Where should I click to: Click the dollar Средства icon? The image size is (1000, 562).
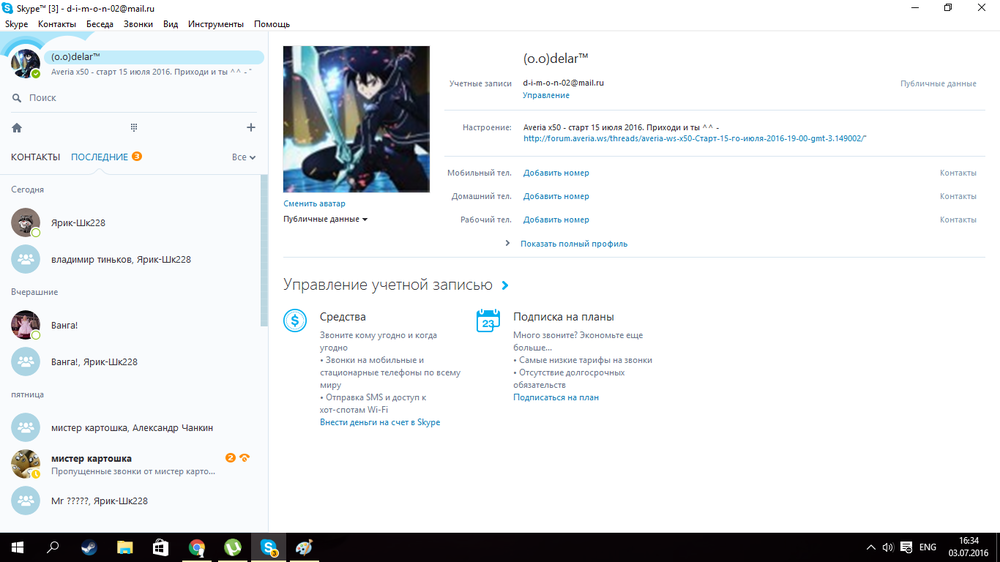pos(295,320)
